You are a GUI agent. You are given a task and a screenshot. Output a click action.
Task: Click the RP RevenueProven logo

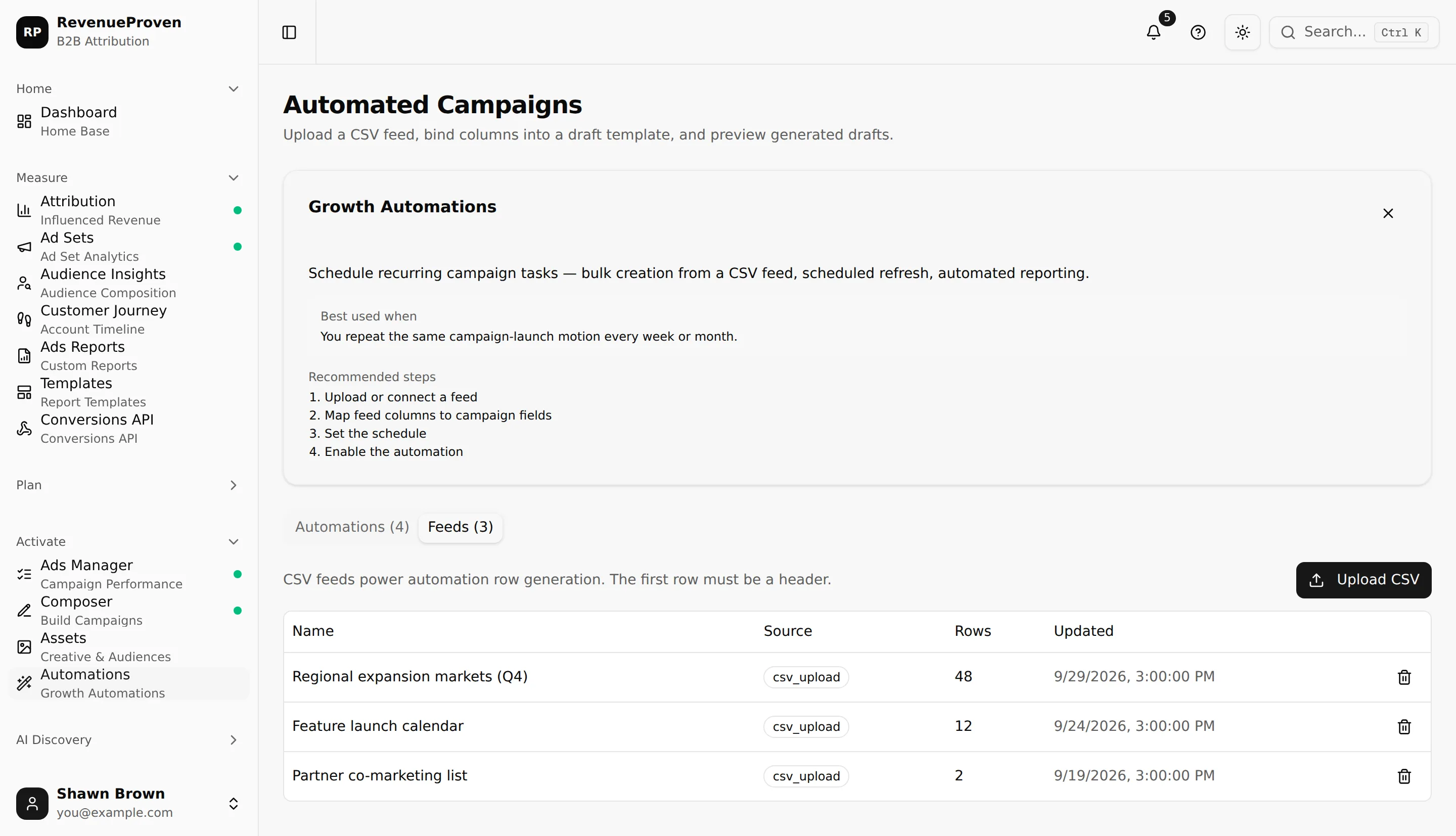tap(32, 32)
